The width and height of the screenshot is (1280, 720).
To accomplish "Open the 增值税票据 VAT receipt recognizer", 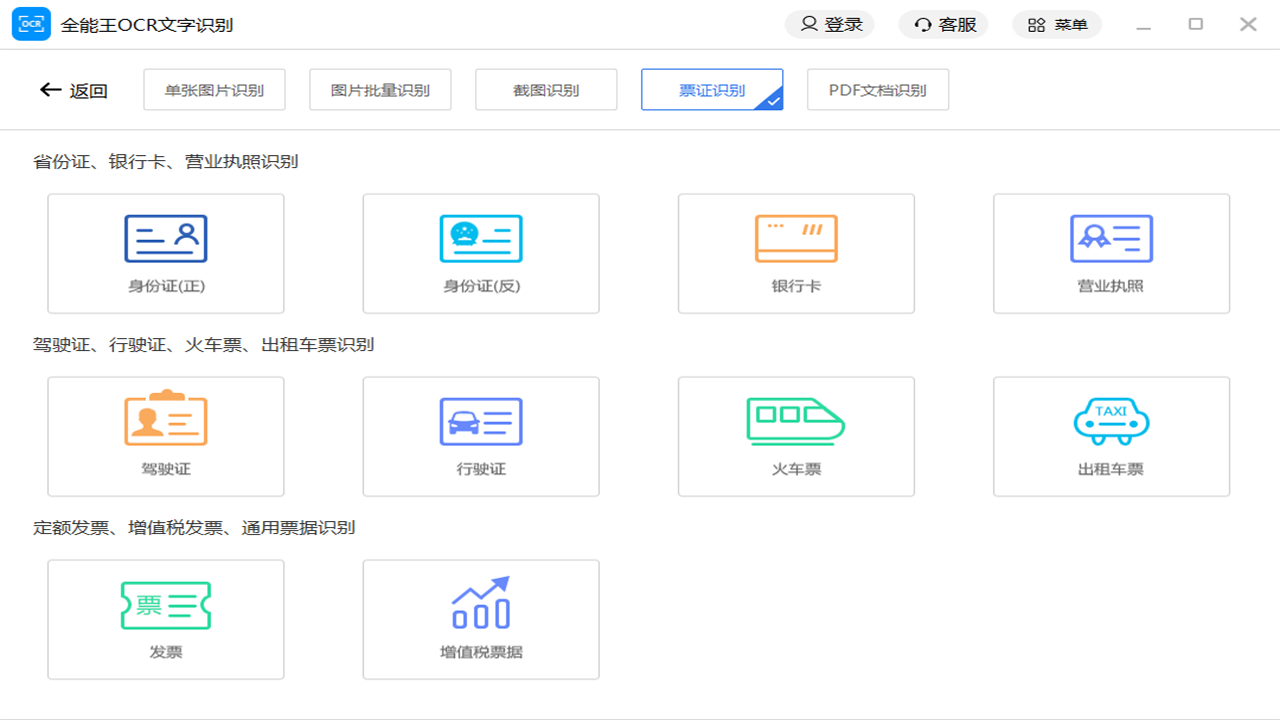I will 481,619.
